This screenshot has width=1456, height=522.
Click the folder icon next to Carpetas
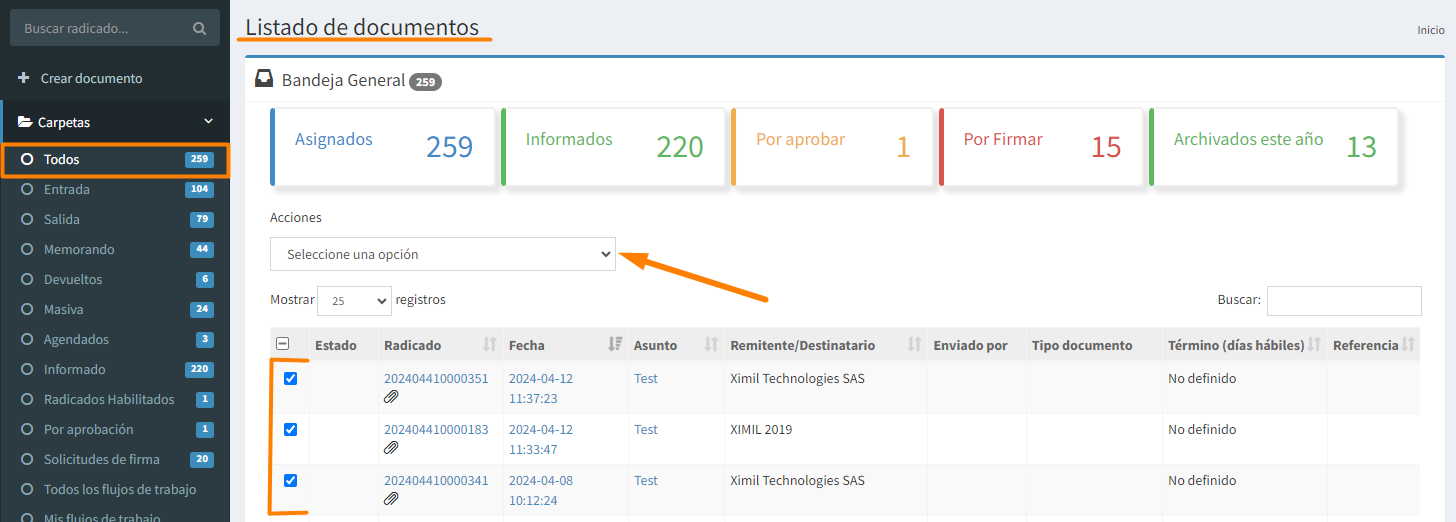pos(25,122)
